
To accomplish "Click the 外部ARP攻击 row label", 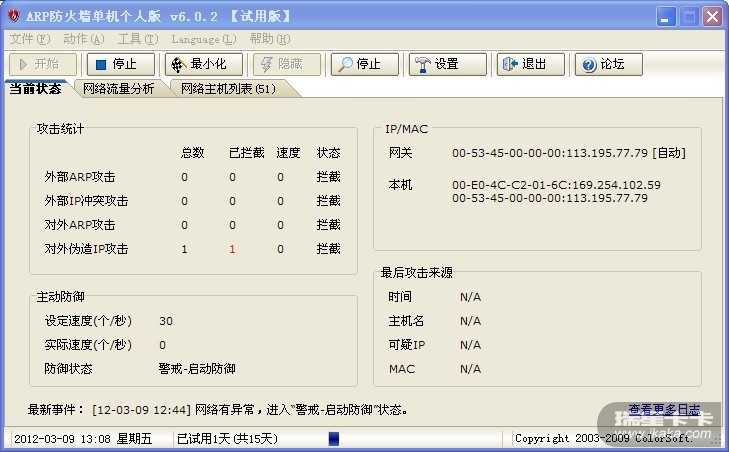I will pos(80,177).
